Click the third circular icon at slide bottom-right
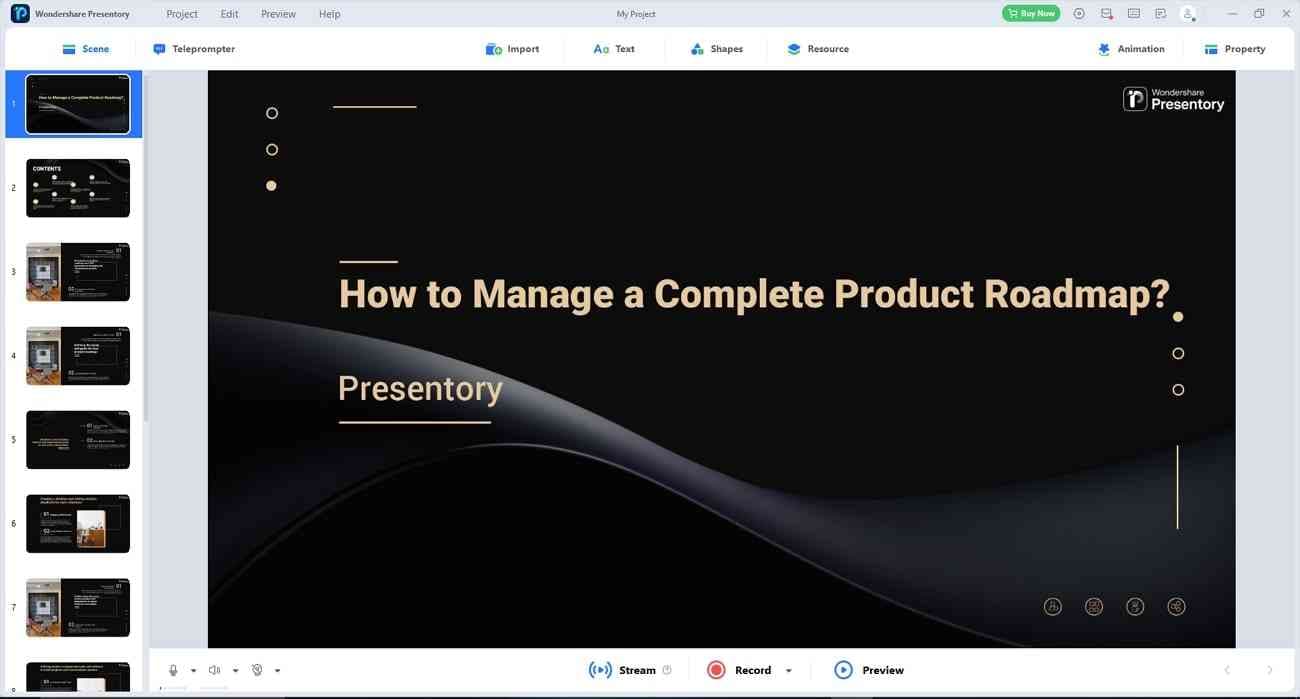 pyautogui.click(x=1135, y=606)
